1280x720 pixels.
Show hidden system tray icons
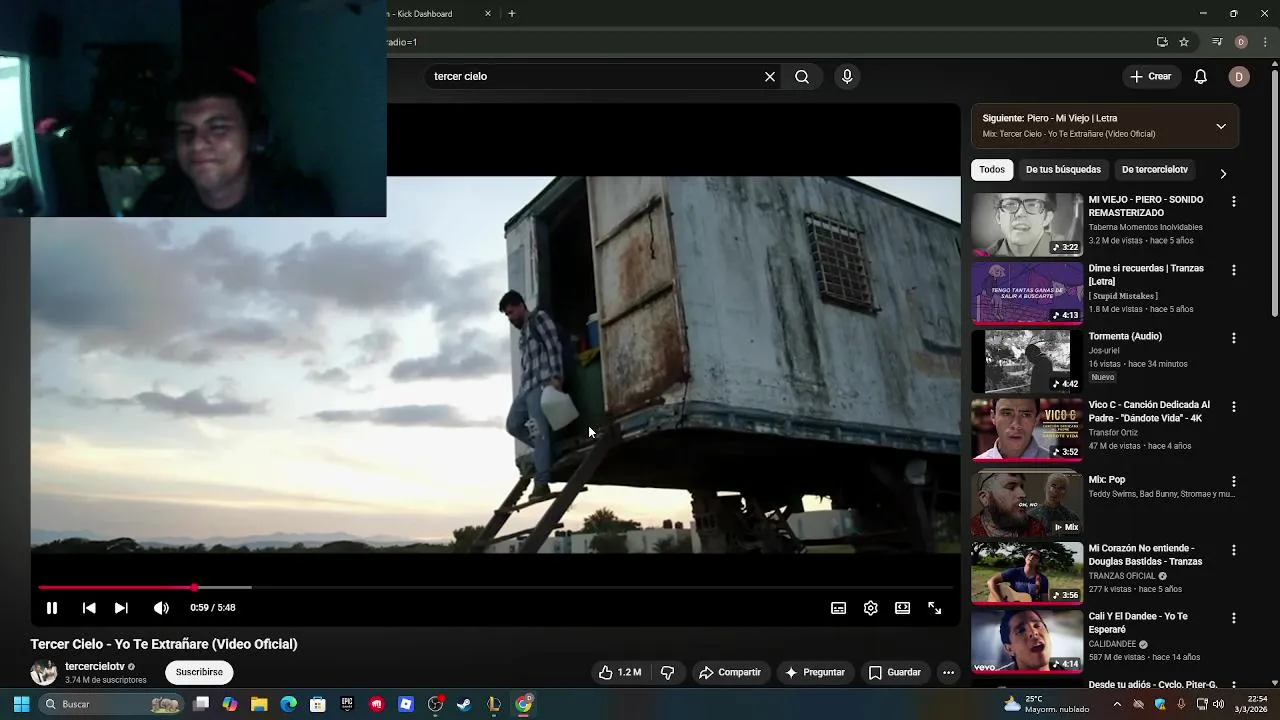1117,704
